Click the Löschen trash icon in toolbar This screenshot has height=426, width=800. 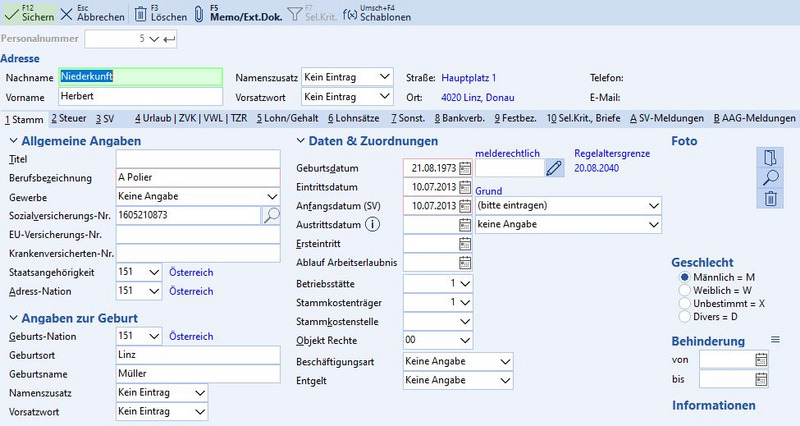pos(140,14)
